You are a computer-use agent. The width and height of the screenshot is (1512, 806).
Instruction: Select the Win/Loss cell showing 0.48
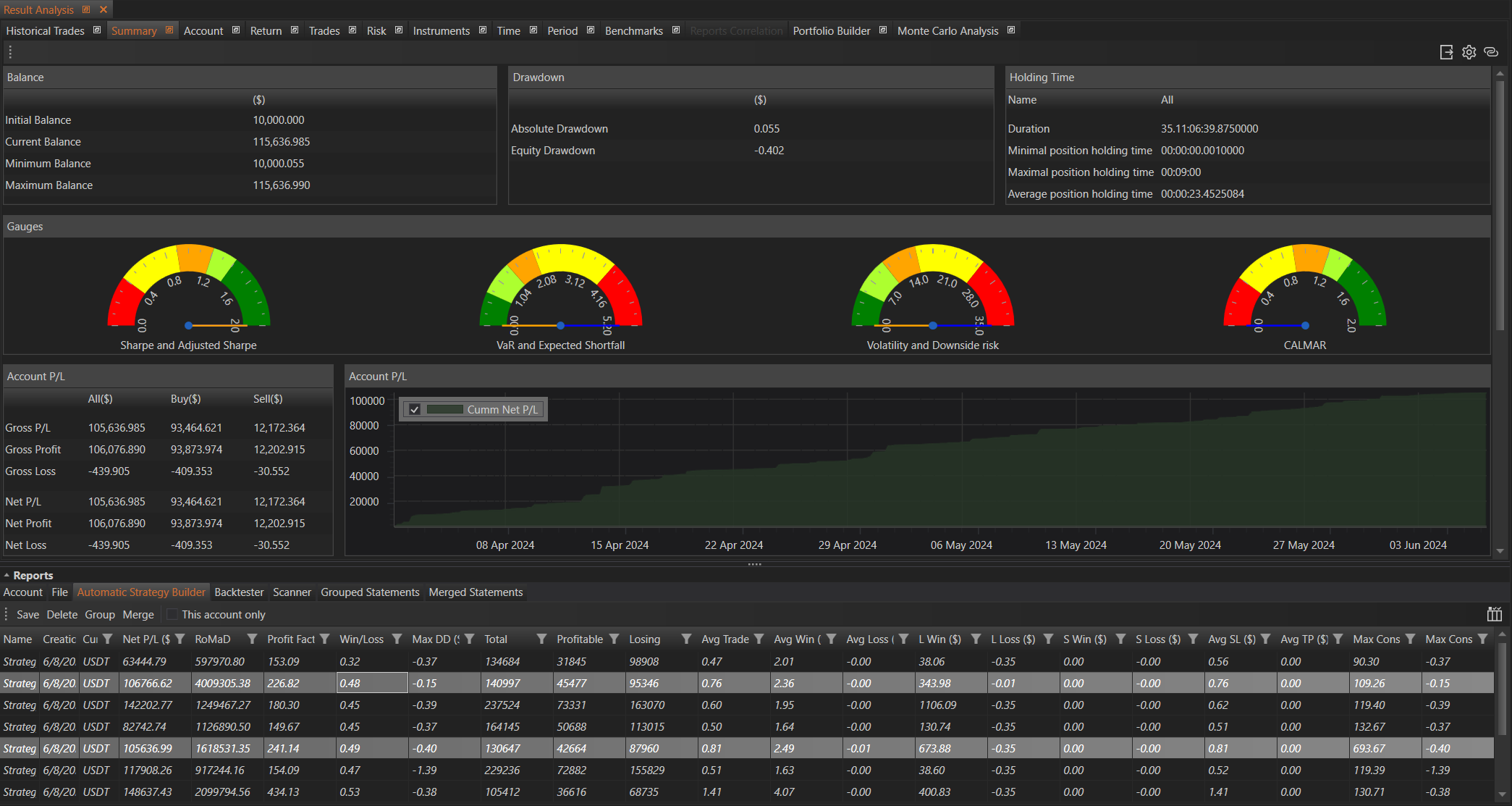[x=372, y=683]
